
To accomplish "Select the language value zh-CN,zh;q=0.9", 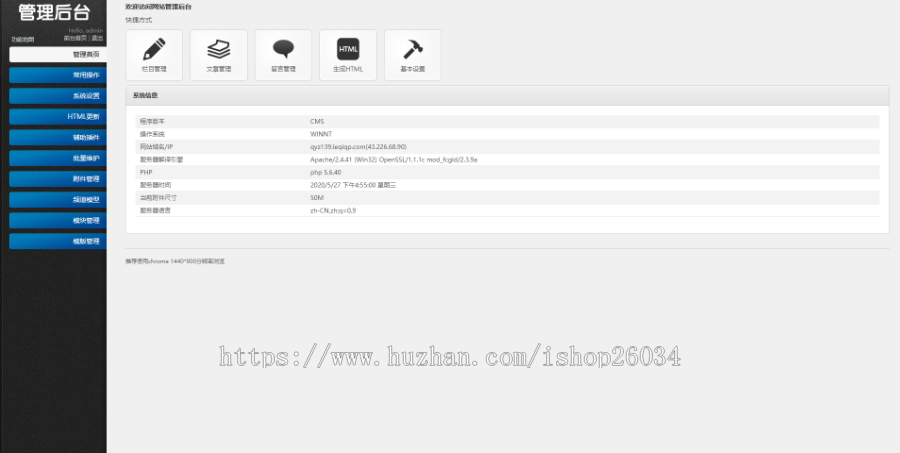I will (x=333, y=211).
